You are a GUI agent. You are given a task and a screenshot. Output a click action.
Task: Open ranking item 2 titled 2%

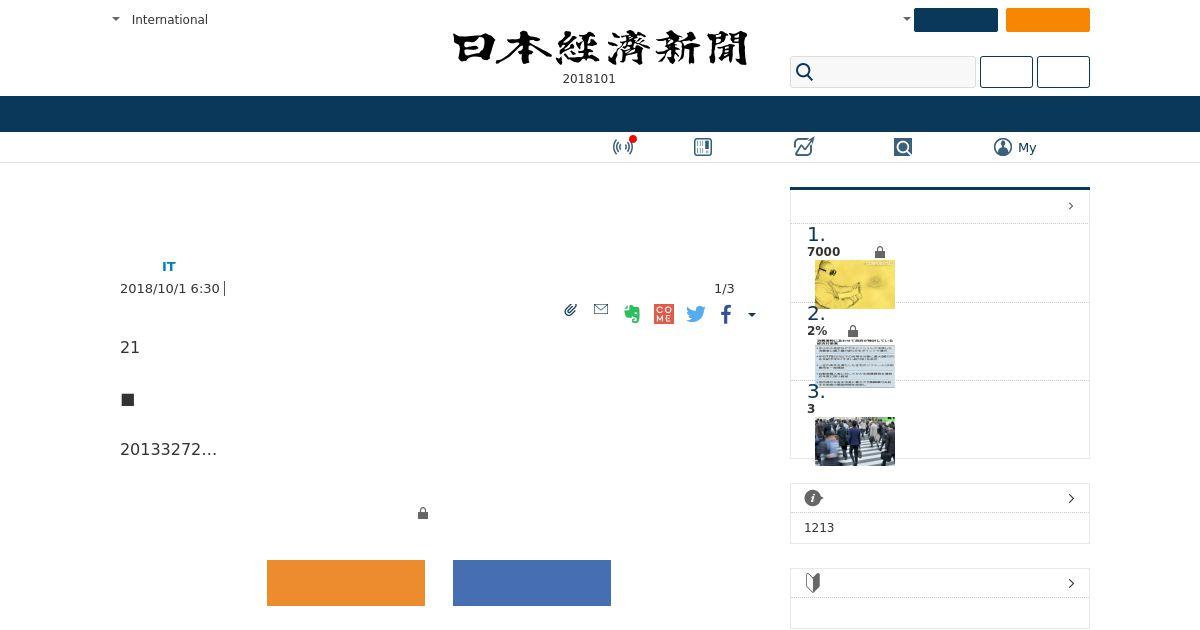tap(817, 331)
